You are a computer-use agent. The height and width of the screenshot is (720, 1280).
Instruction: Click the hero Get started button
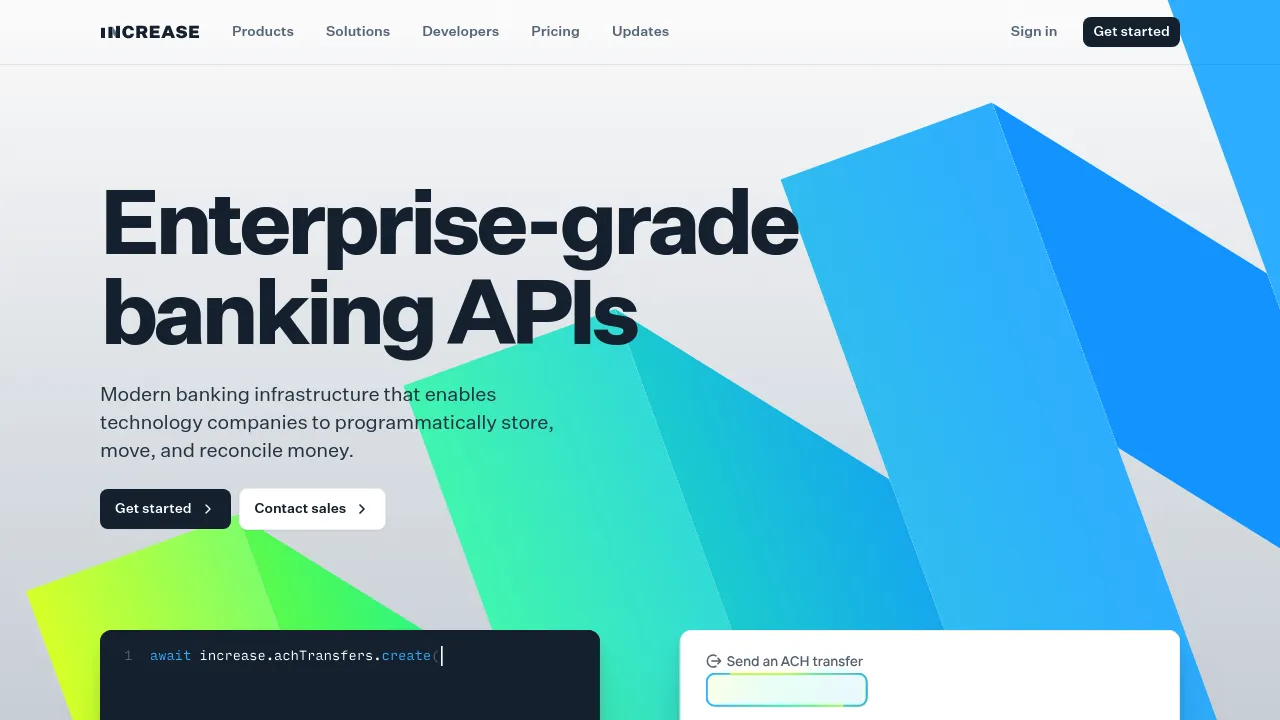[165, 509]
